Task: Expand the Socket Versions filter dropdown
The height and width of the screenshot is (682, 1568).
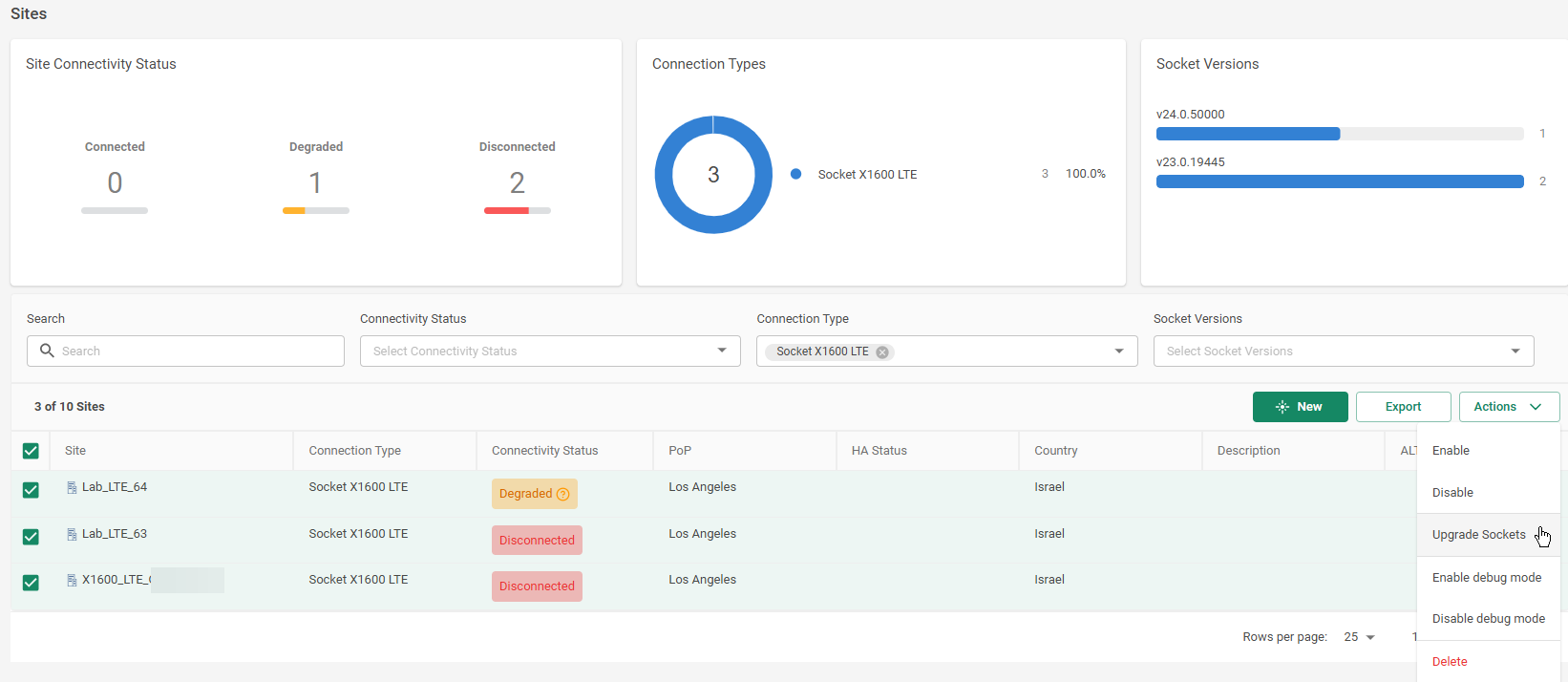Action: 1343,351
